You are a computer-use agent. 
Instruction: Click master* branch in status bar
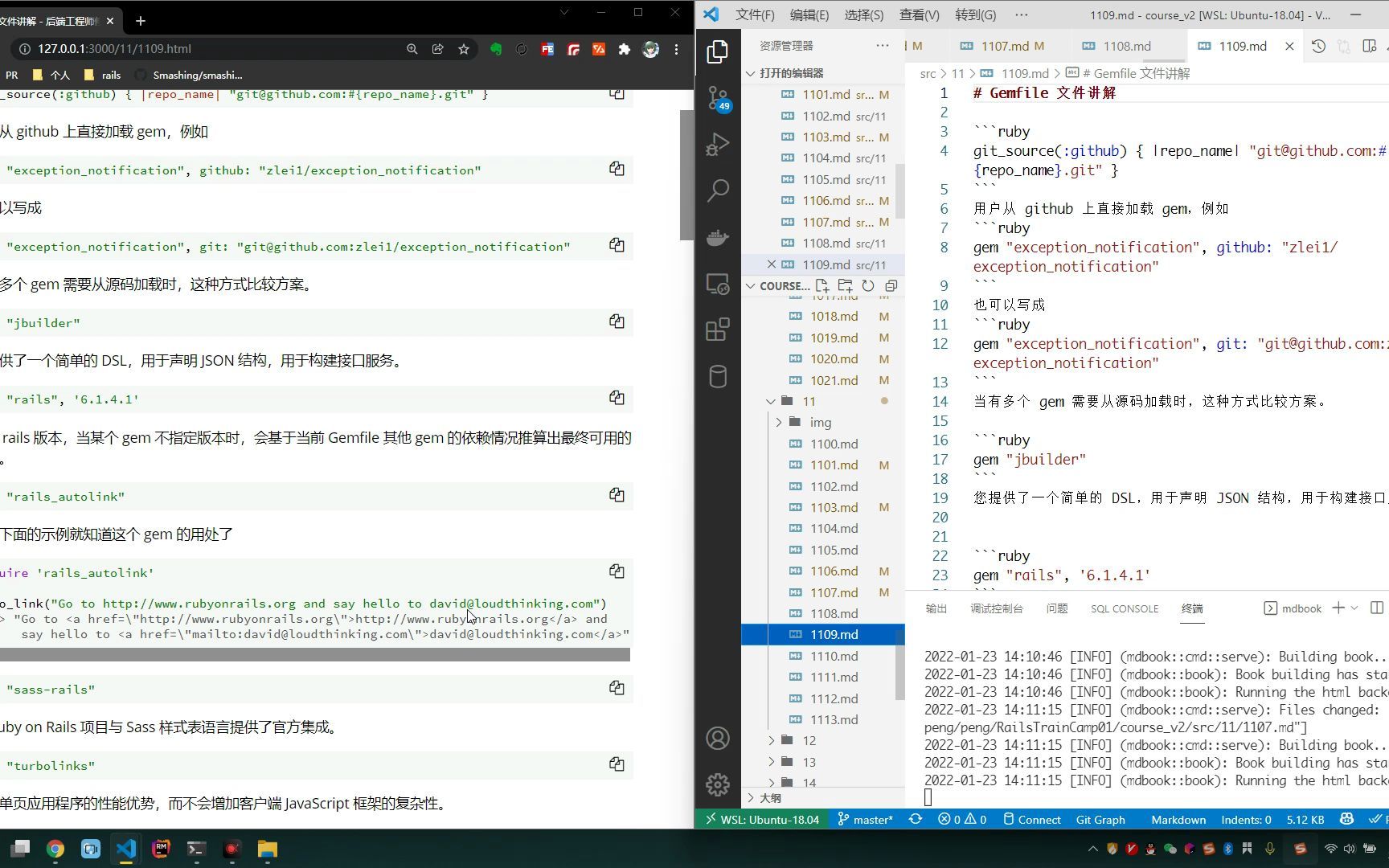(865, 820)
